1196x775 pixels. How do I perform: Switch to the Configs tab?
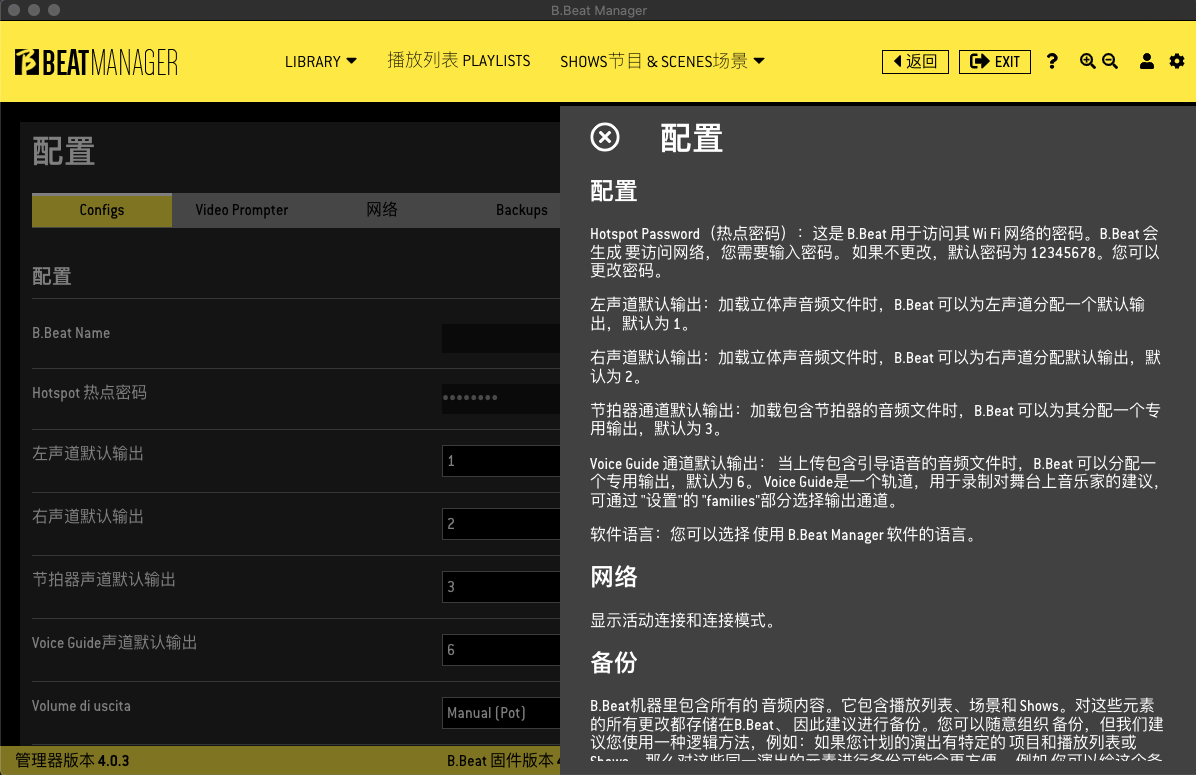pos(101,210)
